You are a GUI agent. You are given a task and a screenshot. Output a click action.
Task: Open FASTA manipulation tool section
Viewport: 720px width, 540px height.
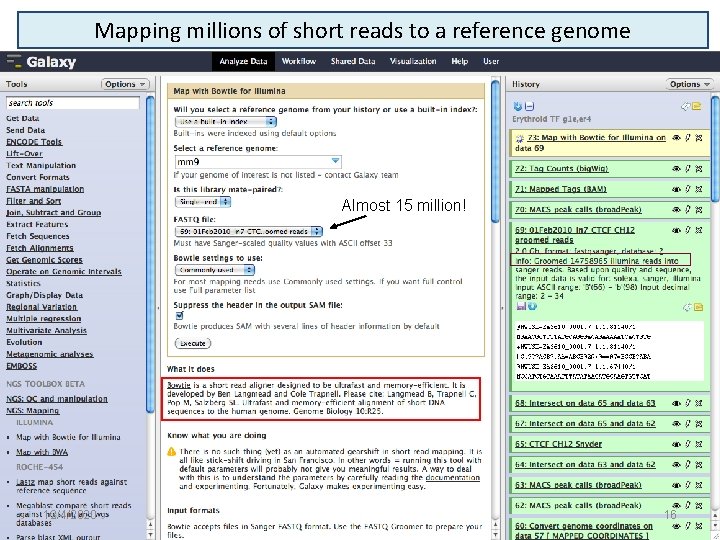[45, 189]
